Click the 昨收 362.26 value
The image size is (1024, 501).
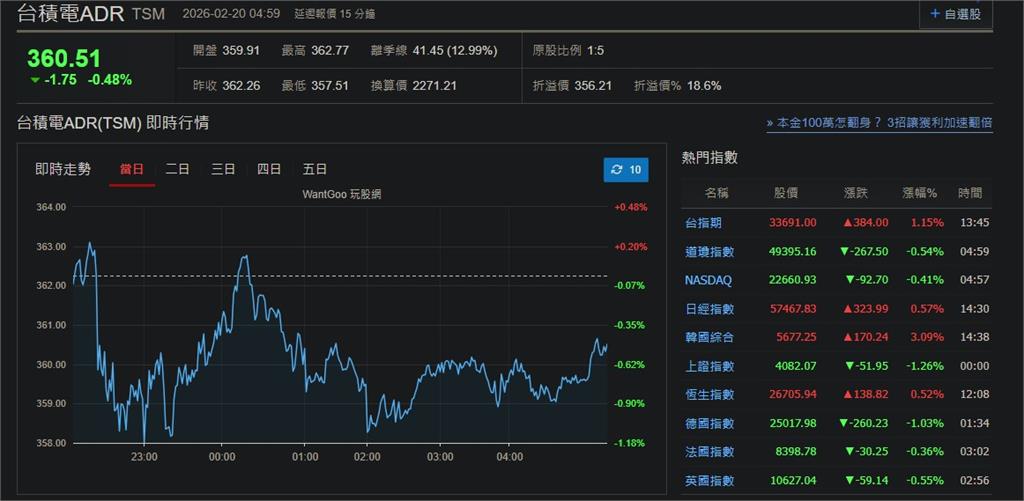pos(241,86)
